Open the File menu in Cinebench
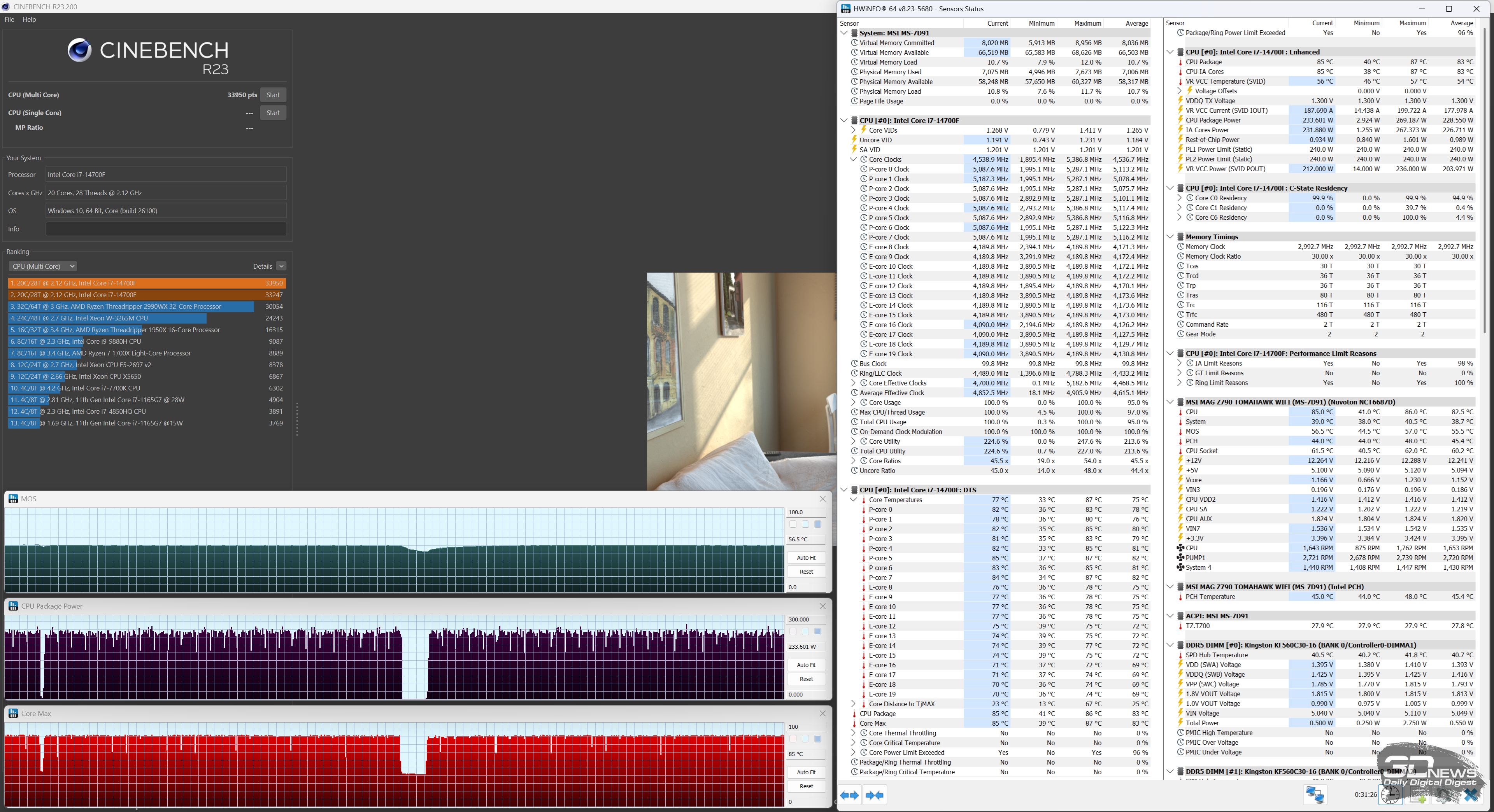1494x812 pixels. [9, 19]
